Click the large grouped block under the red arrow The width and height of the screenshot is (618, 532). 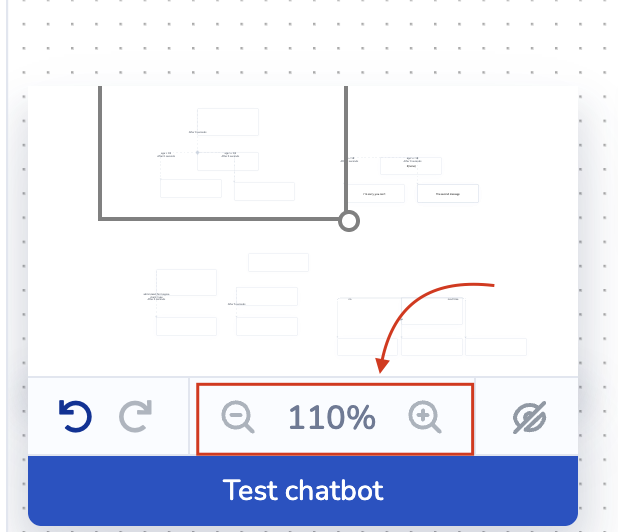pyautogui.click(x=400, y=318)
